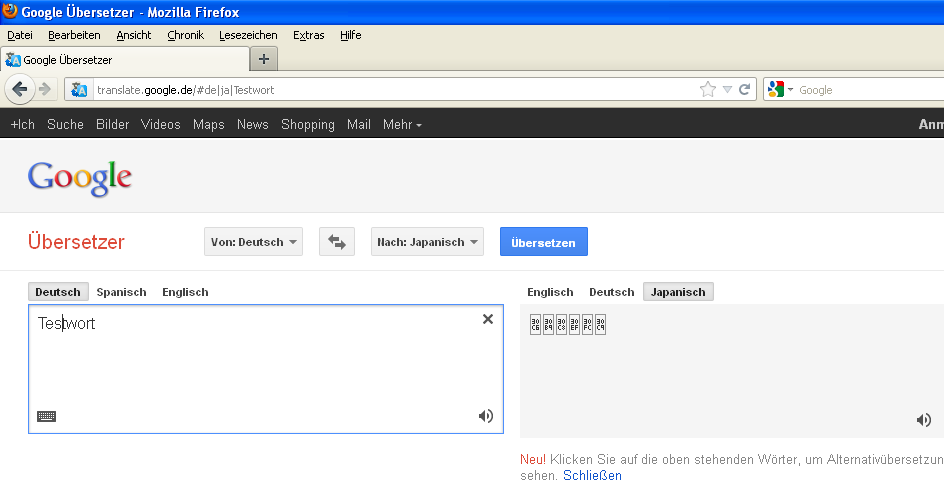Open the virtual keyboard icon in source box
The width and height of the screenshot is (944, 504).
46,416
